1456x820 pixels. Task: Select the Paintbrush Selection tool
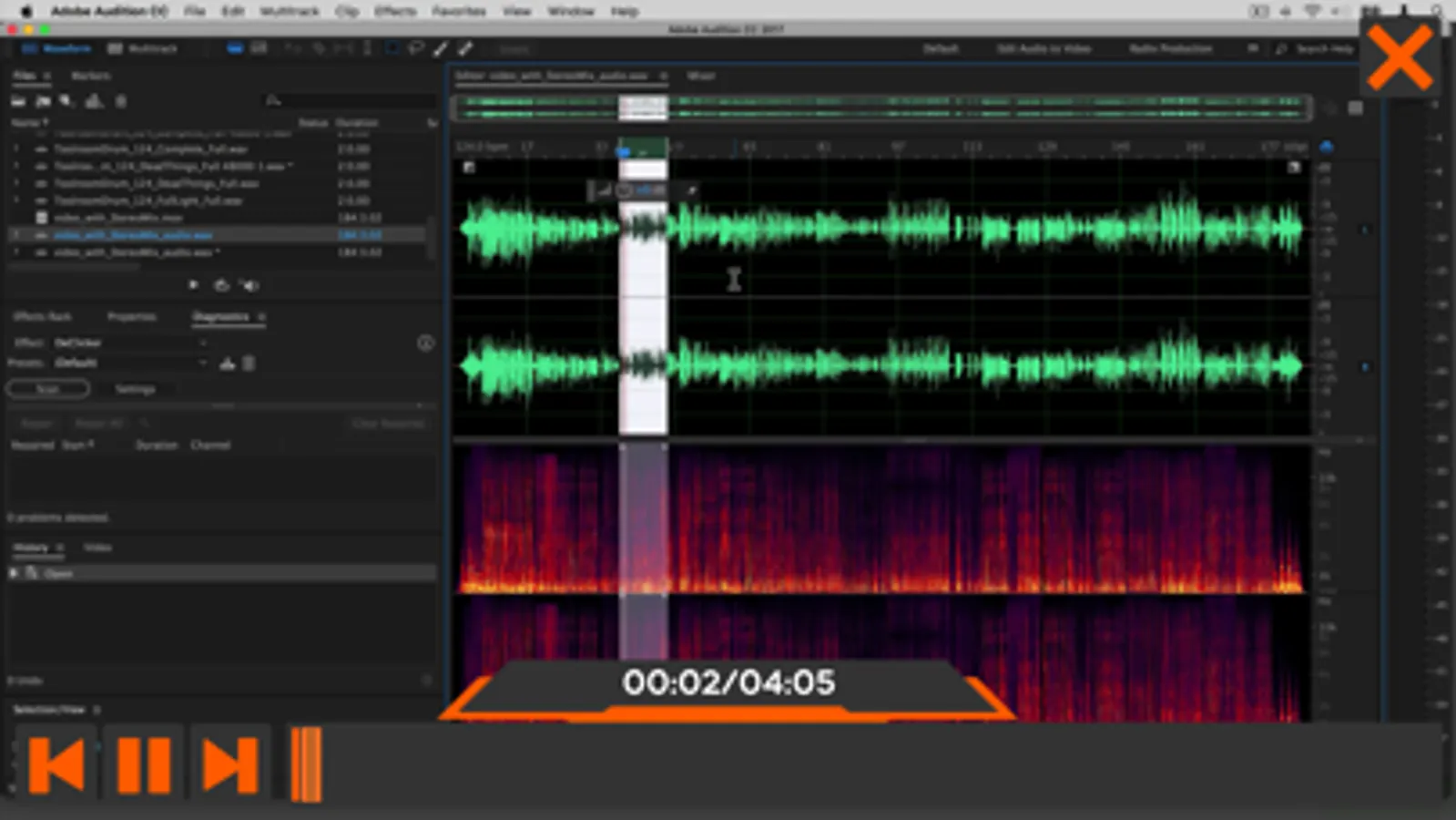(x=441, y=48)
